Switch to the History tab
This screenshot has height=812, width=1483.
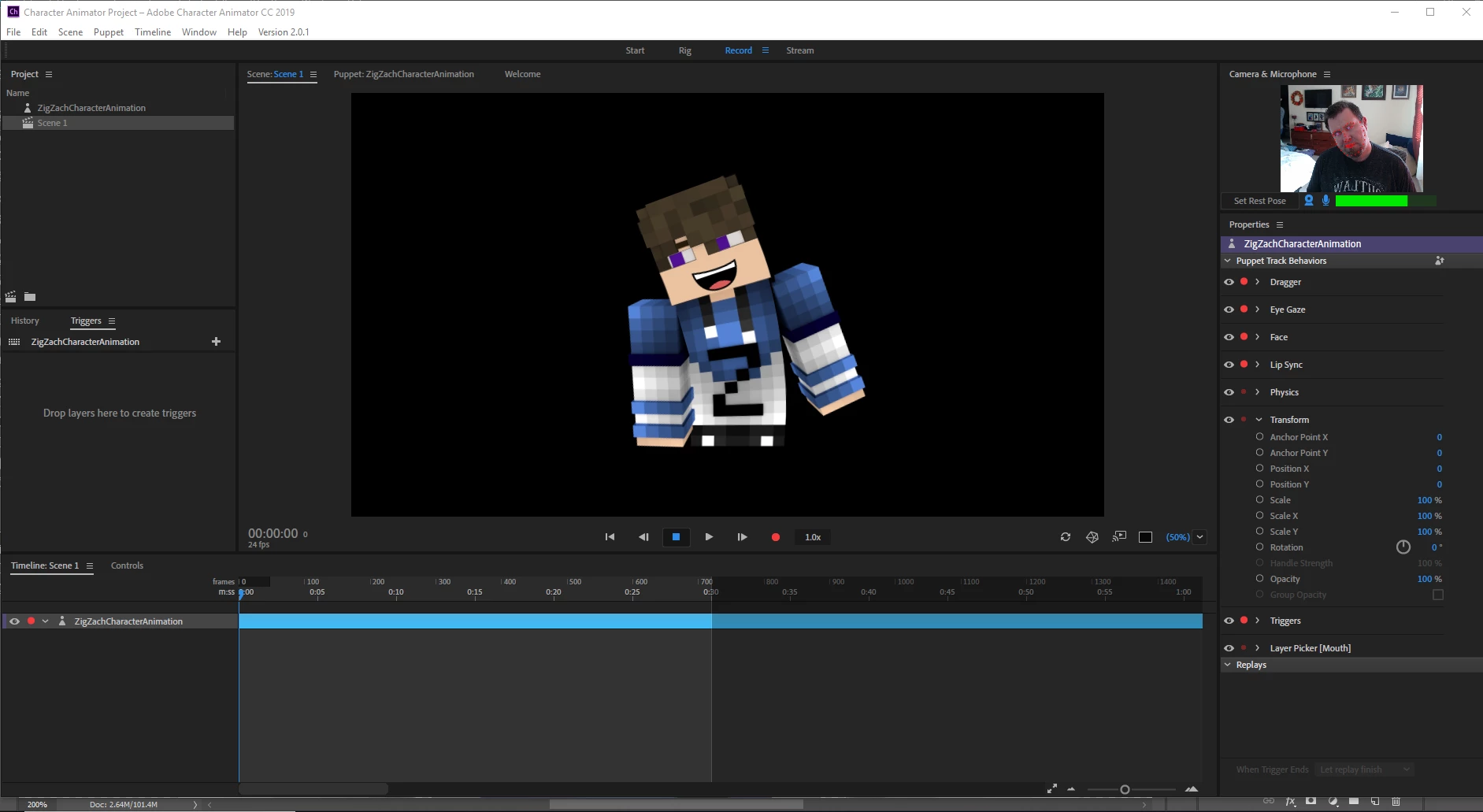(25, 321)
